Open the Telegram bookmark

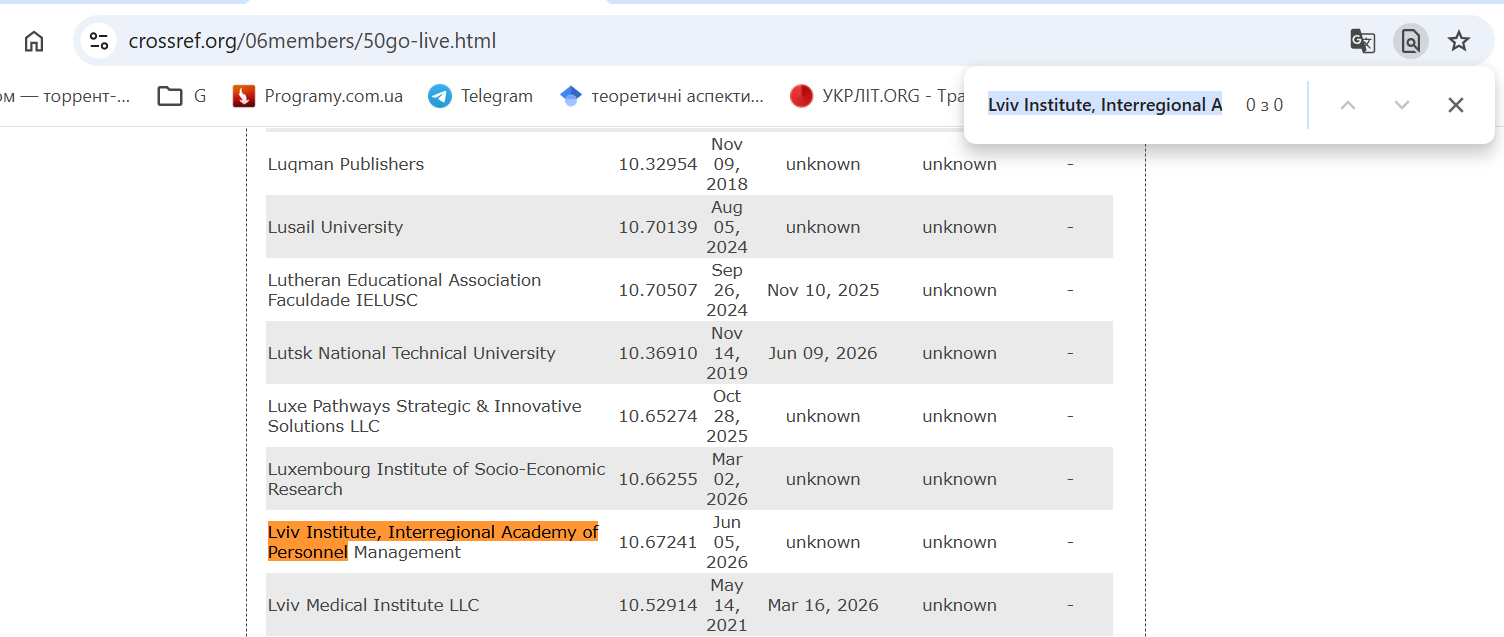(x=481, y=96)
